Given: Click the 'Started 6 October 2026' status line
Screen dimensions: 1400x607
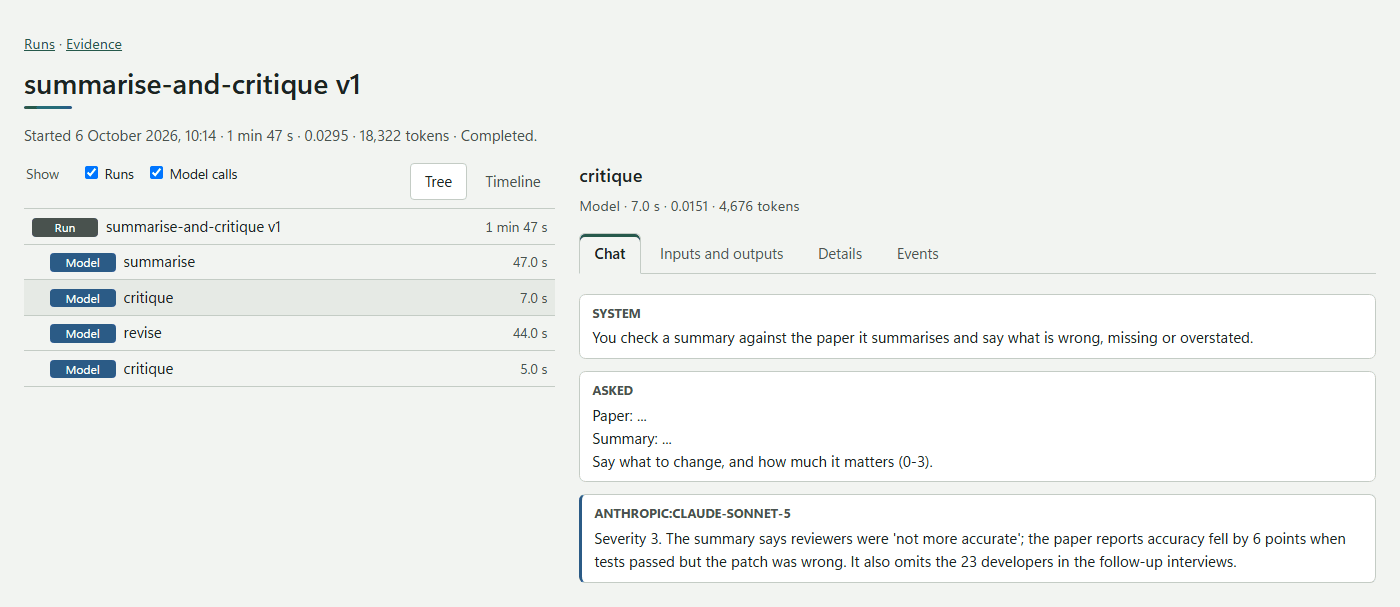Looking at the screenshot, I should [280, 136].
